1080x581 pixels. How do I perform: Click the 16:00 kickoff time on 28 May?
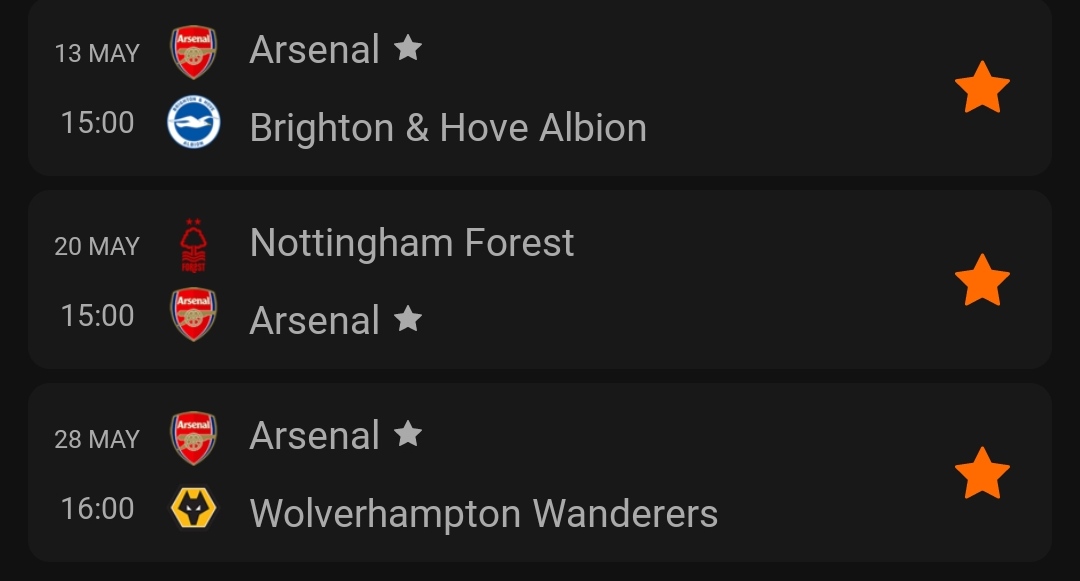[97, 509]
